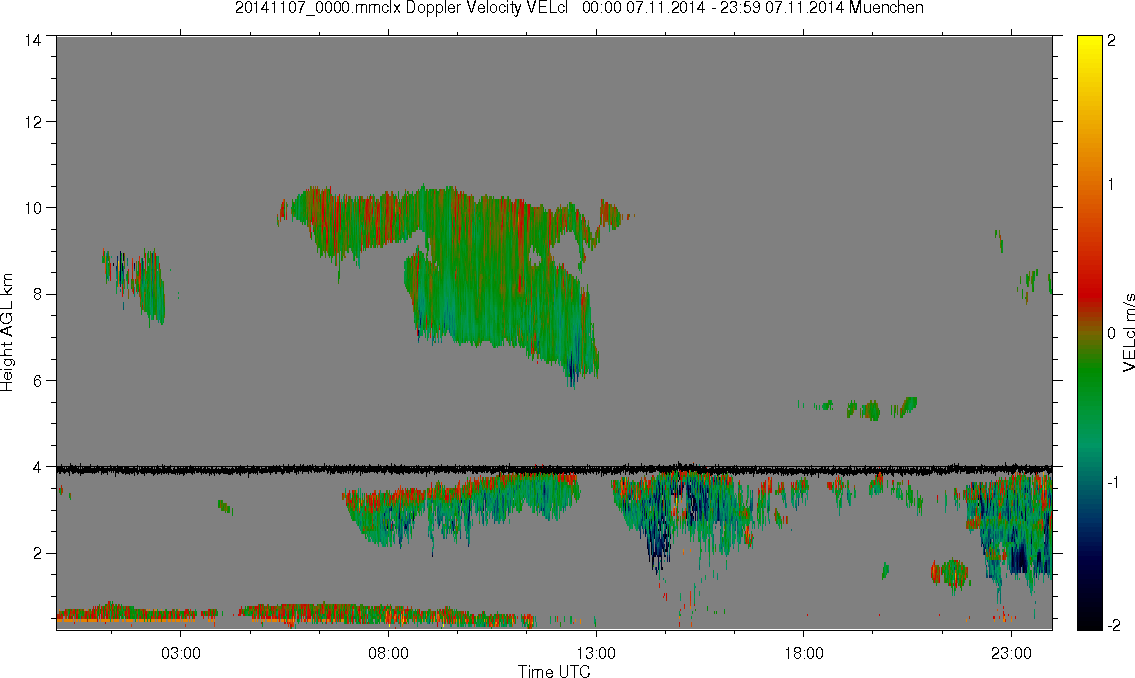Viewport: 1135px width, 678px height.
Task: Click the plot title text at the top
Action: click(579, 8)
